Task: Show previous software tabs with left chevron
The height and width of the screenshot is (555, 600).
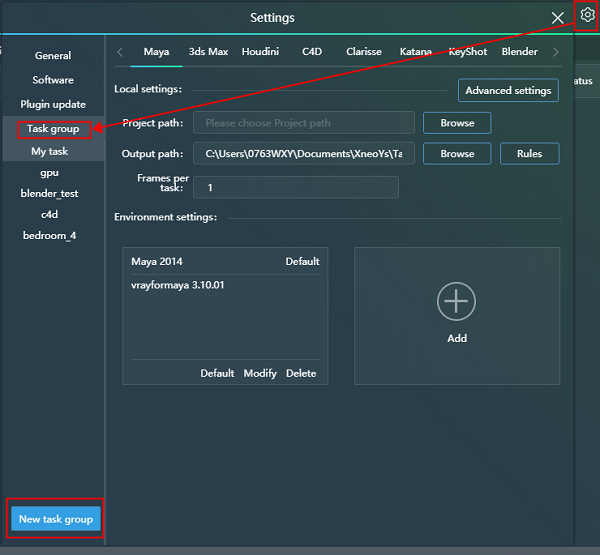Action: coord(120,52)
